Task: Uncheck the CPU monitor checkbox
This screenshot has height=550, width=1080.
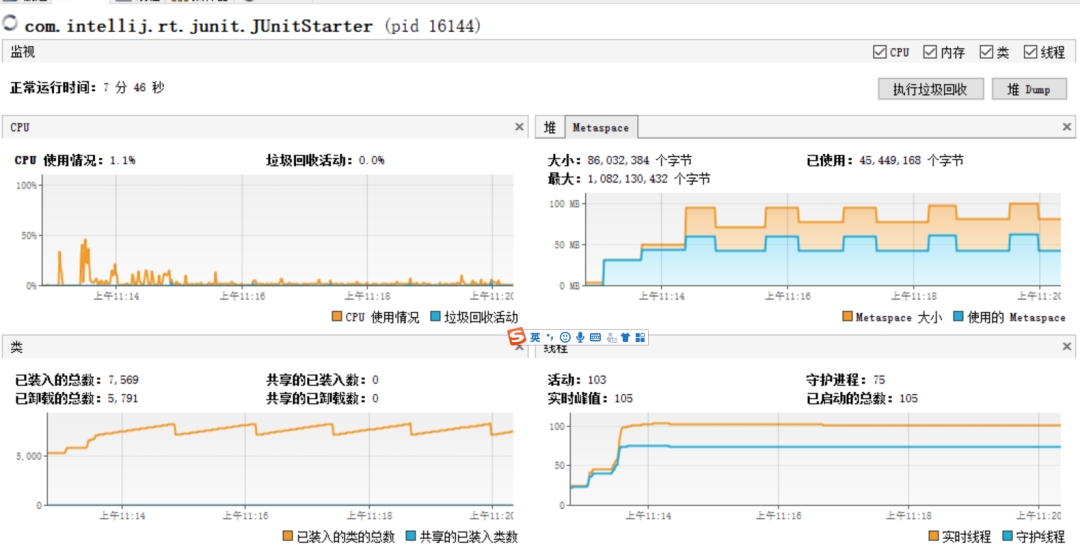Action: [x=880, y=52]
